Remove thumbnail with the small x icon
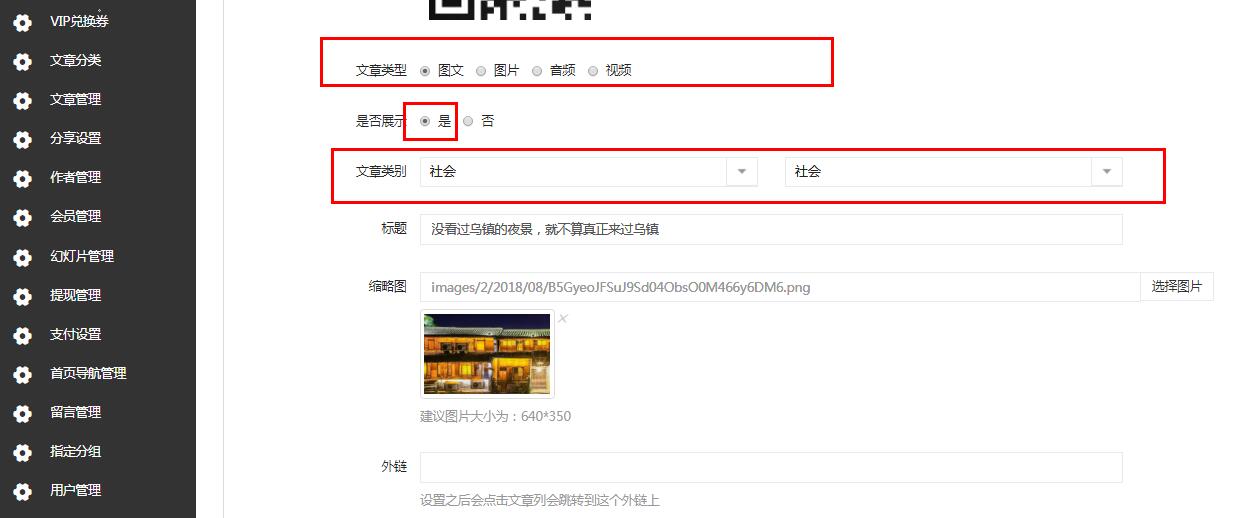Image resolution: width=1256 pixels, height=518 pixels. [563, 319]
